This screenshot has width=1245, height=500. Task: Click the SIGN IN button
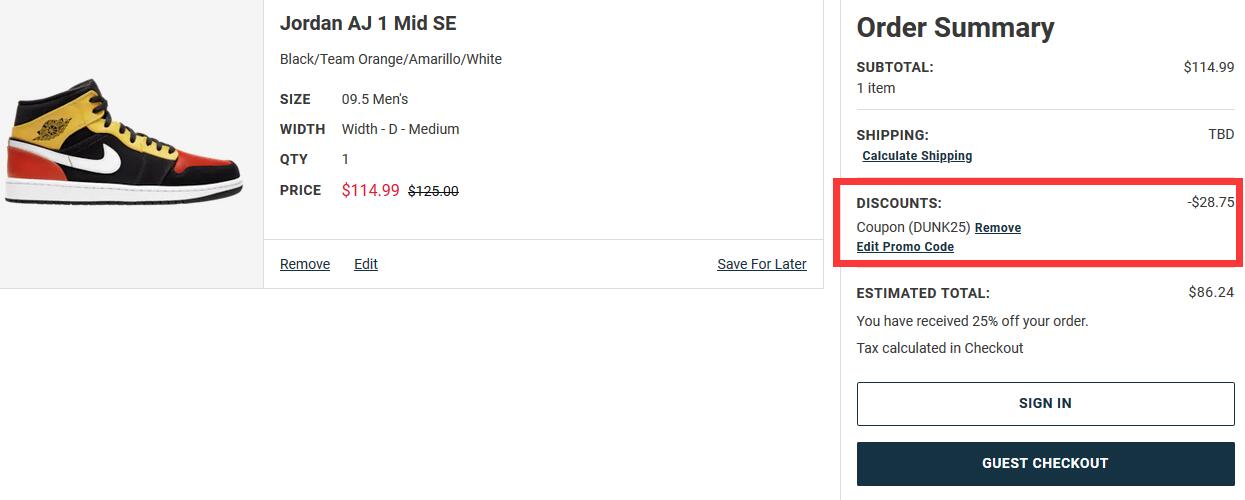click(1045, 403)
